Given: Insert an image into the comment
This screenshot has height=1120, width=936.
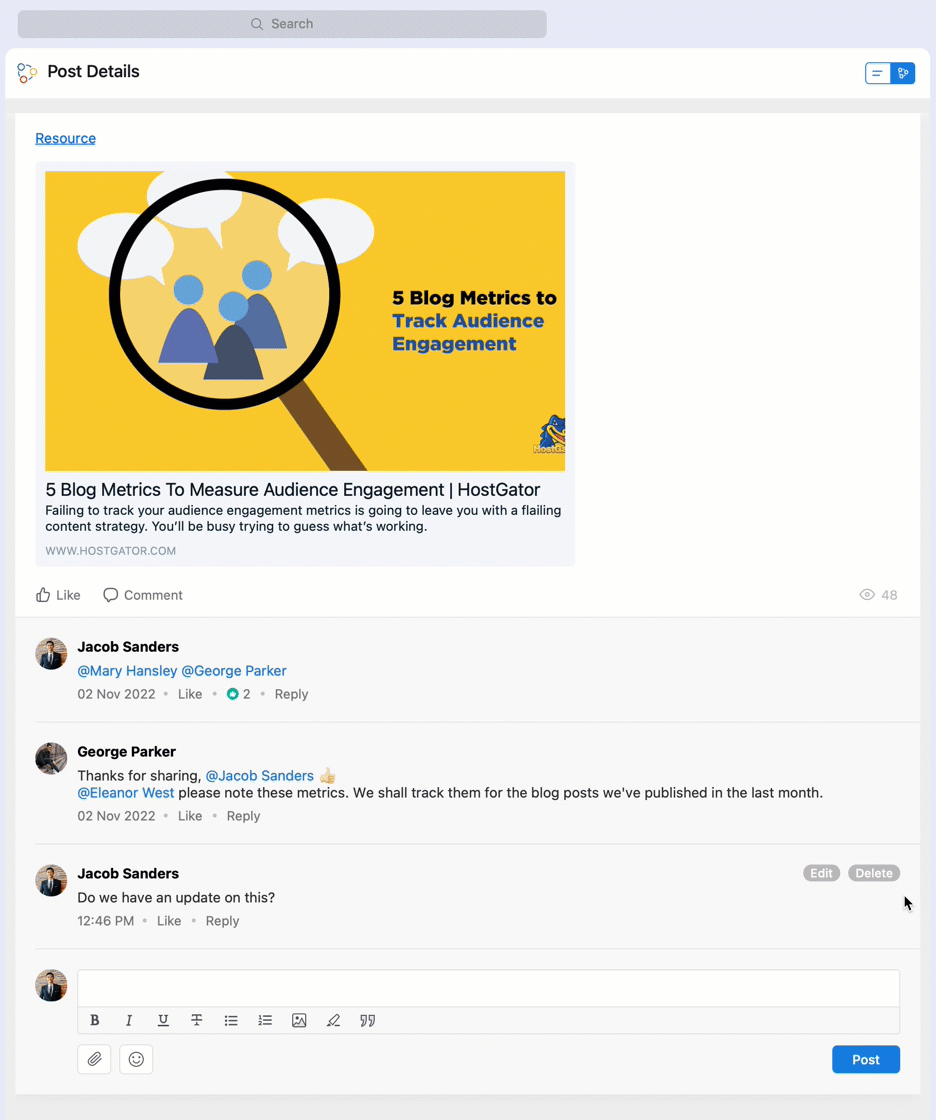Looking at the screenshot, I should click(x=299, y=1020).
